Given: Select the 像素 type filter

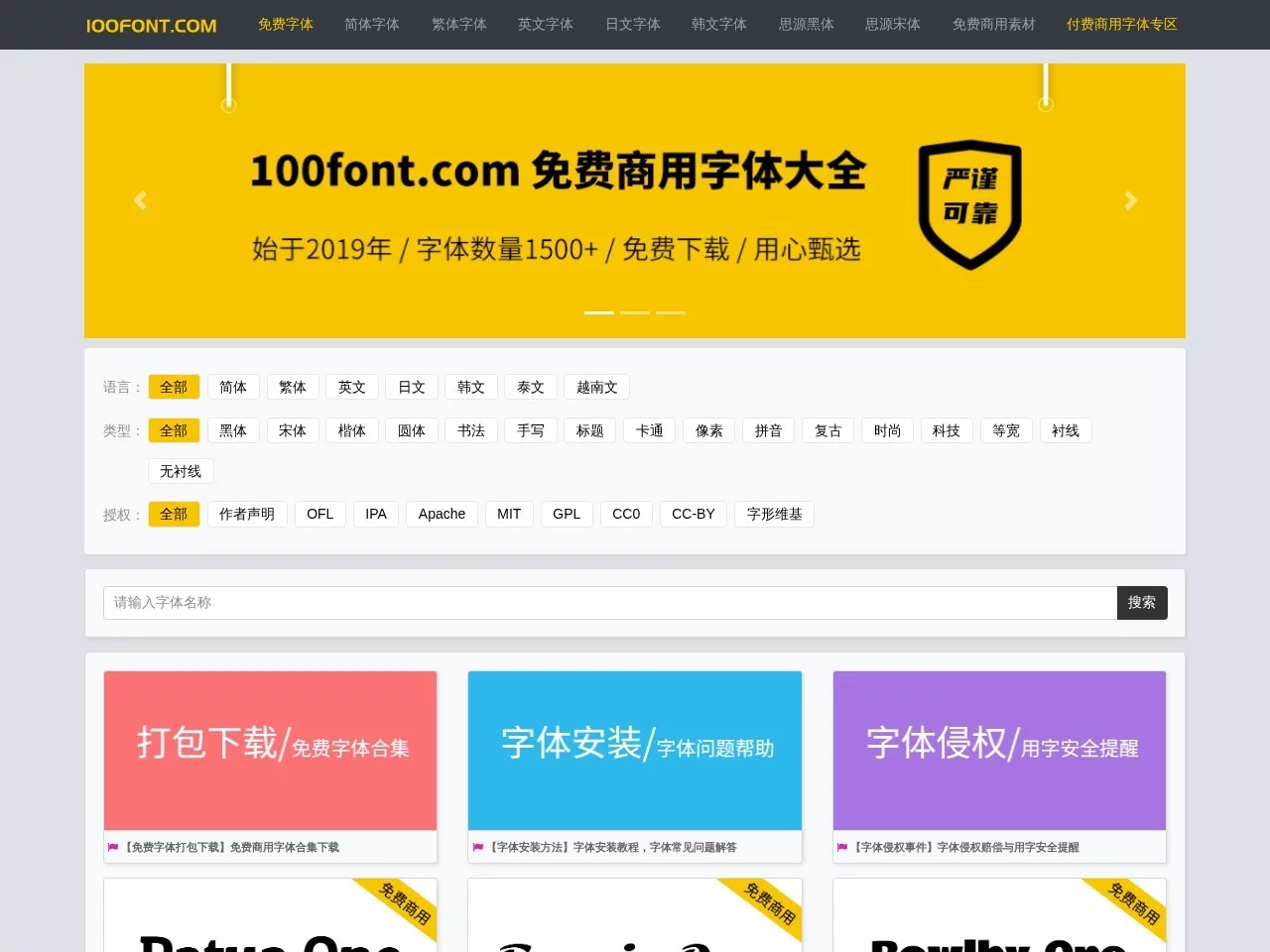Looking at the screenshot, I should click(x=708, y=430).
